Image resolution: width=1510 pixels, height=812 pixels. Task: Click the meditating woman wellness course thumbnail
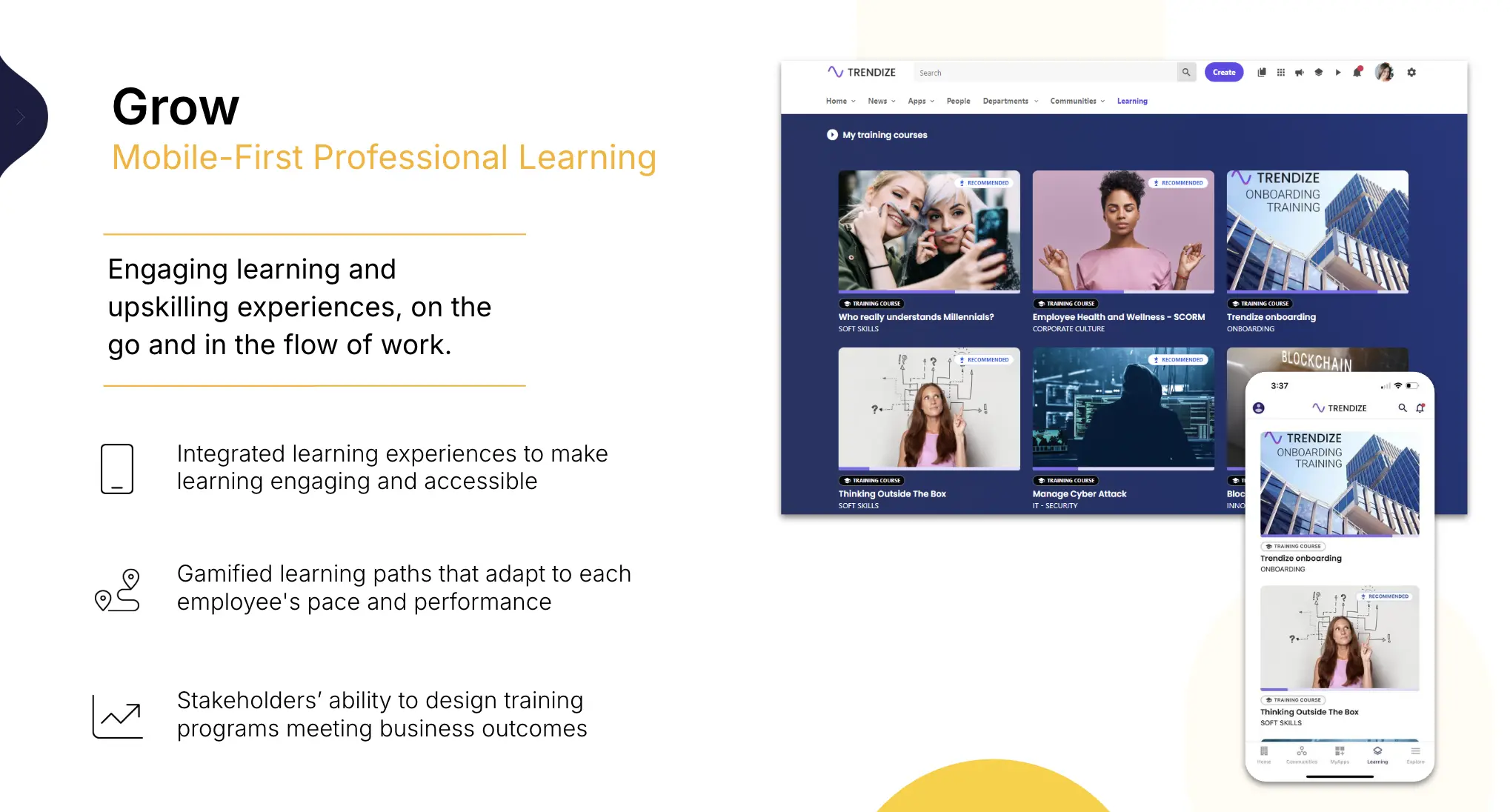pos(1123,232)
